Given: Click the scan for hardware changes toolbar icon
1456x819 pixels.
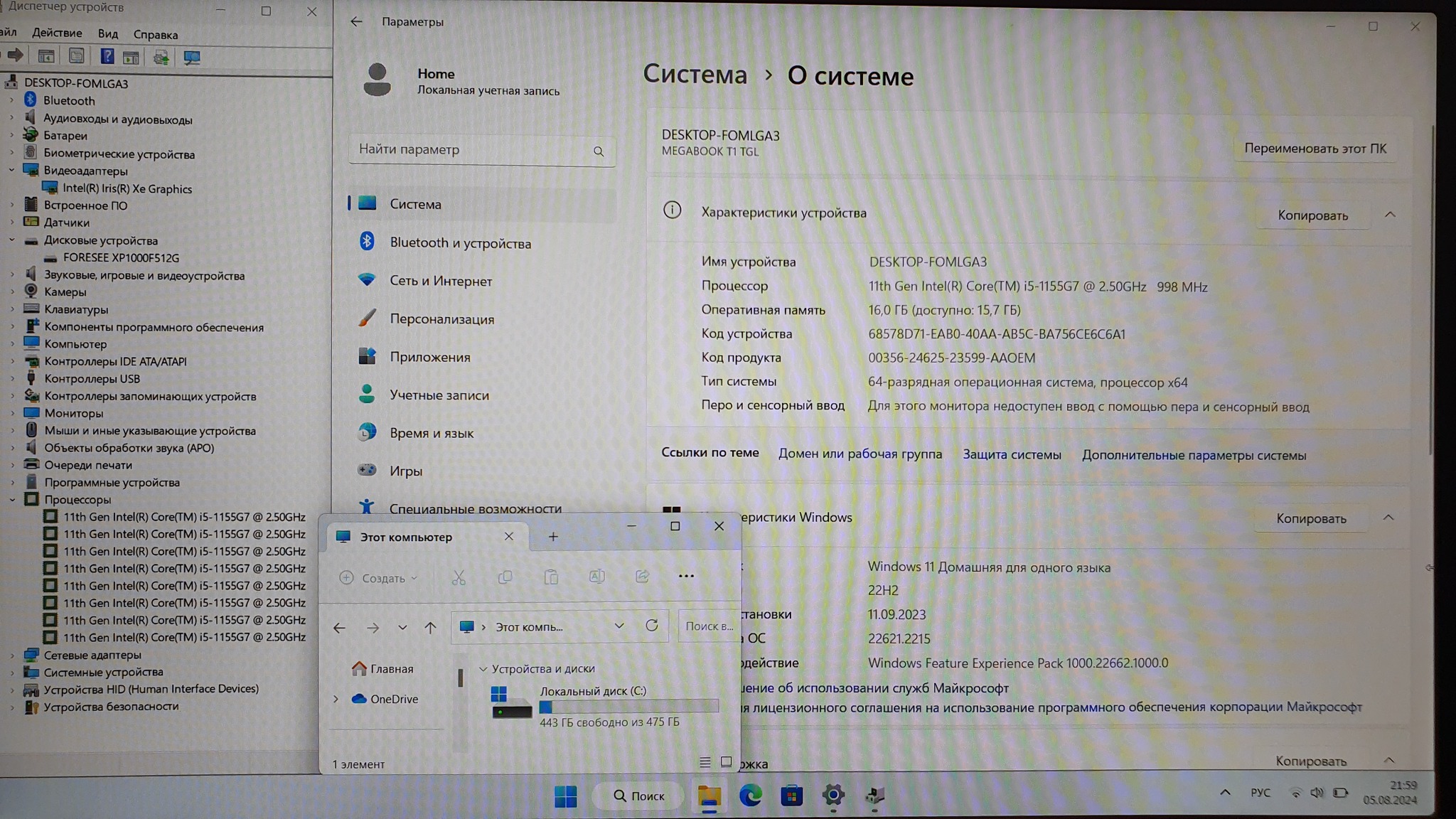Looking at the screenshot, I should click(192, 58).
